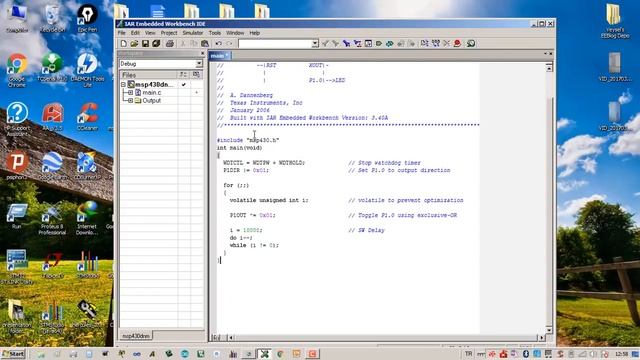Open Find dialog from toolbar
This screenshot has height=360, width=640.
346,43
